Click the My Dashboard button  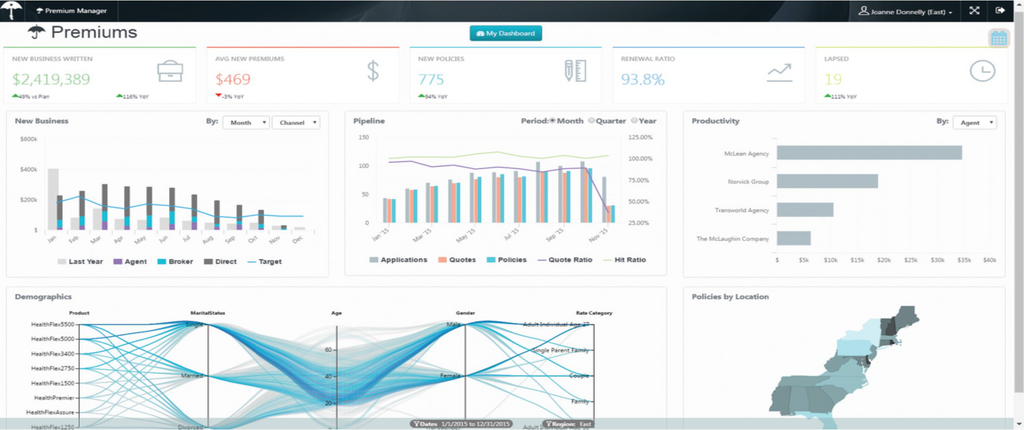click(506, 34)
